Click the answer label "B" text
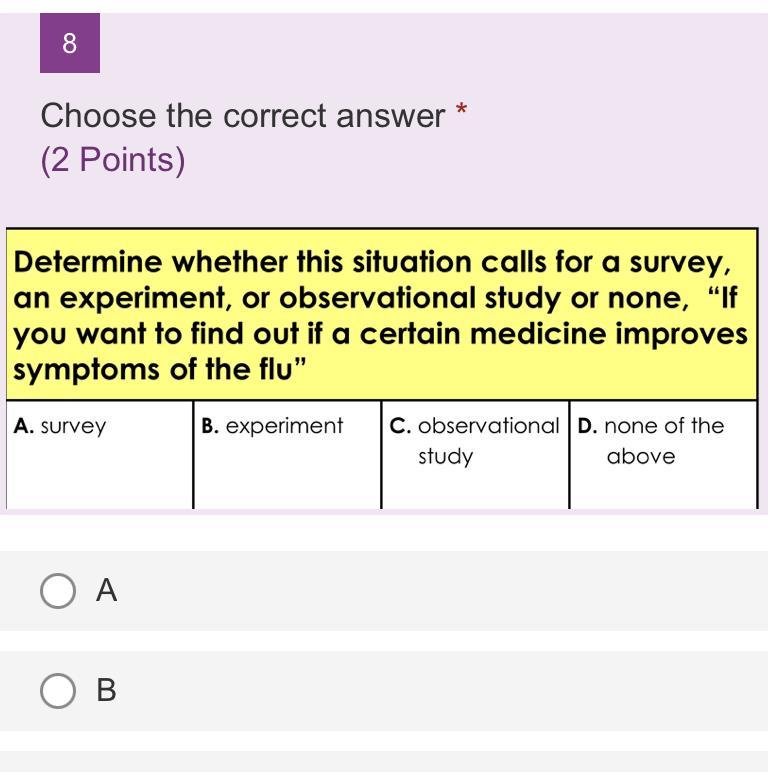 coord(107,691)
